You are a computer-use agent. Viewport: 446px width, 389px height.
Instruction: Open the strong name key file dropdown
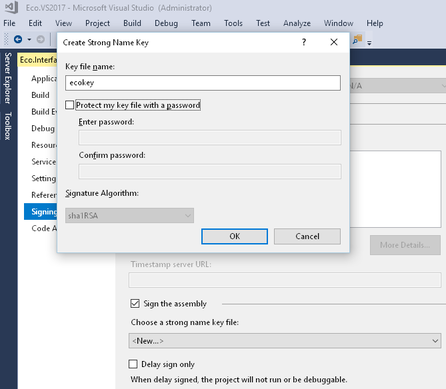285,341
